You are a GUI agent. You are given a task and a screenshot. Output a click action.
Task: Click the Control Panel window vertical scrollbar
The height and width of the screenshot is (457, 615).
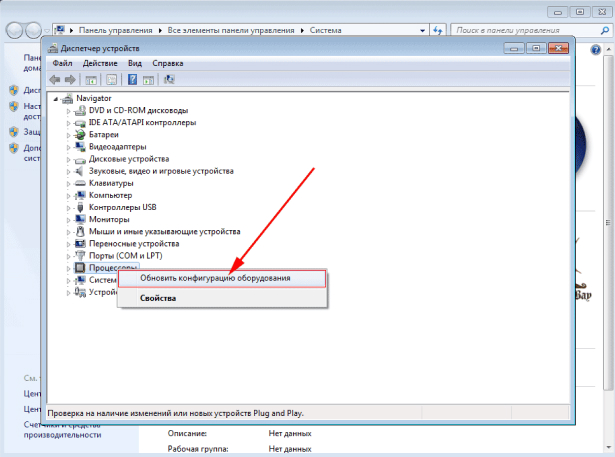pos(608,222)
